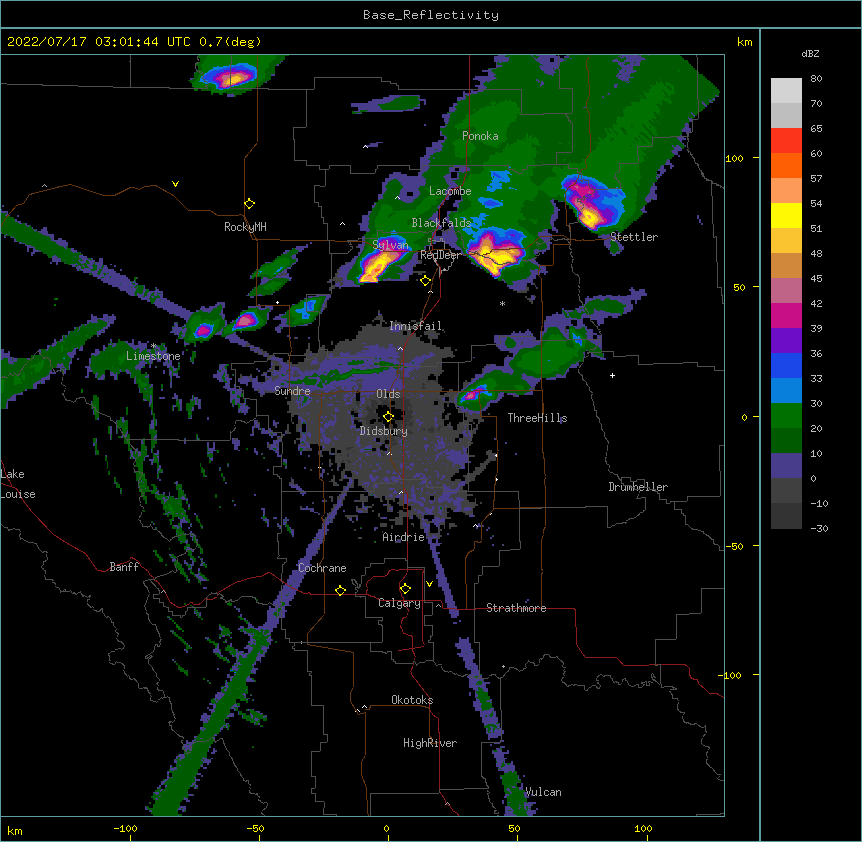
Task: Click the Limestone label
Action: tap(153, 356)
